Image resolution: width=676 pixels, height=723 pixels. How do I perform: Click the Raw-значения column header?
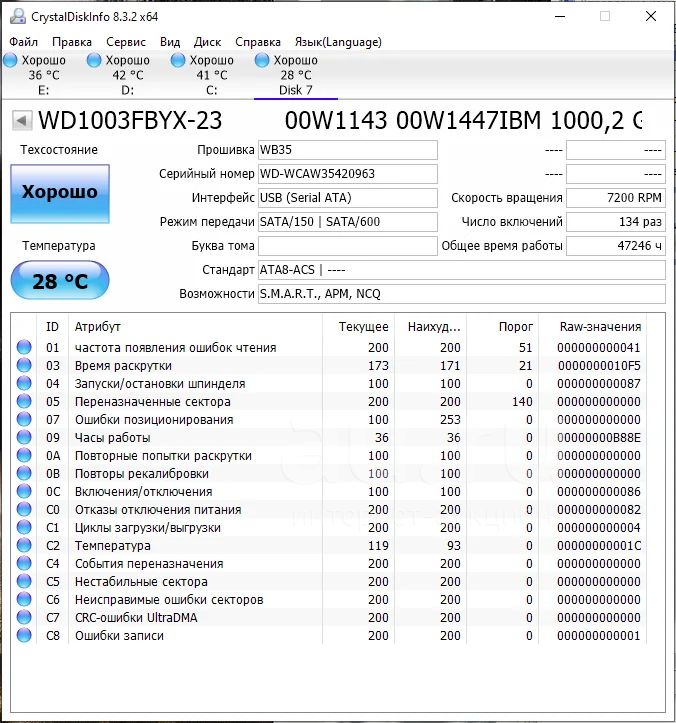600,327
